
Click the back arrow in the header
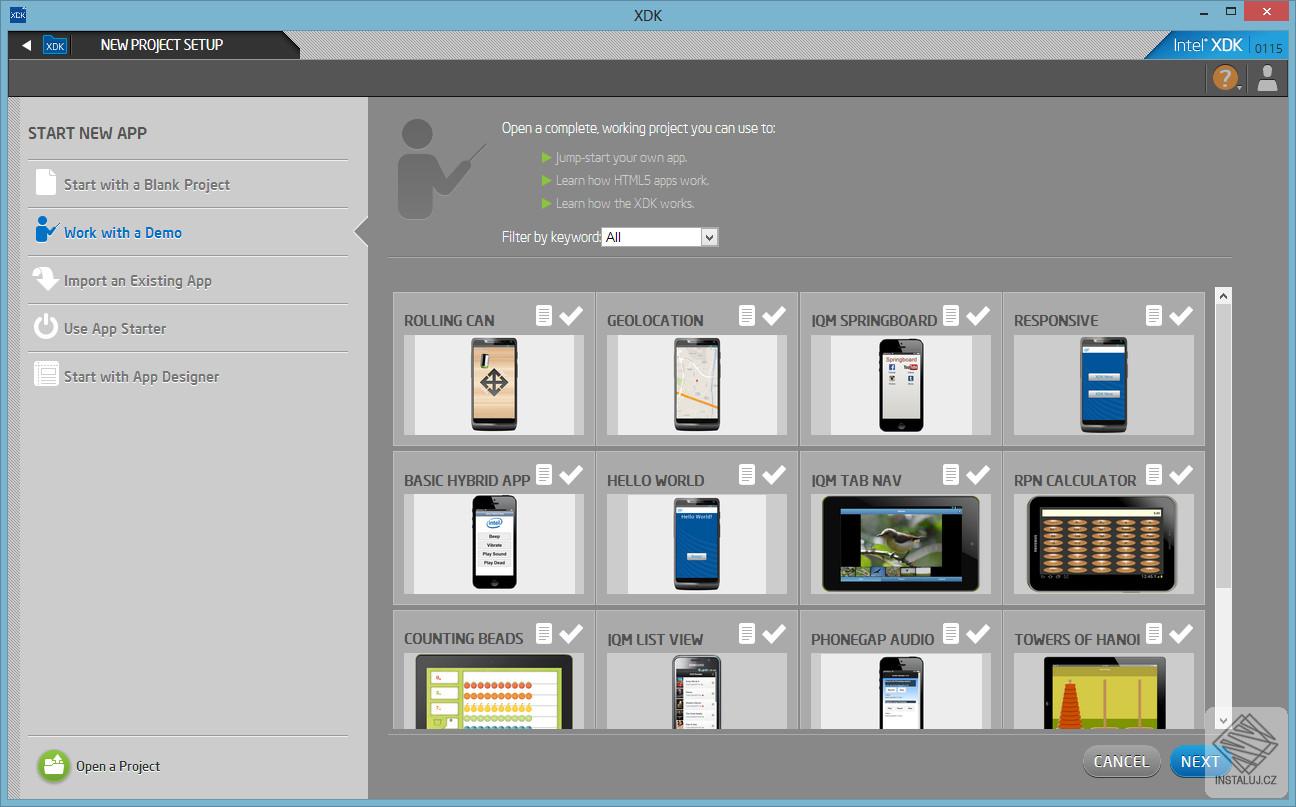point(26,45)
